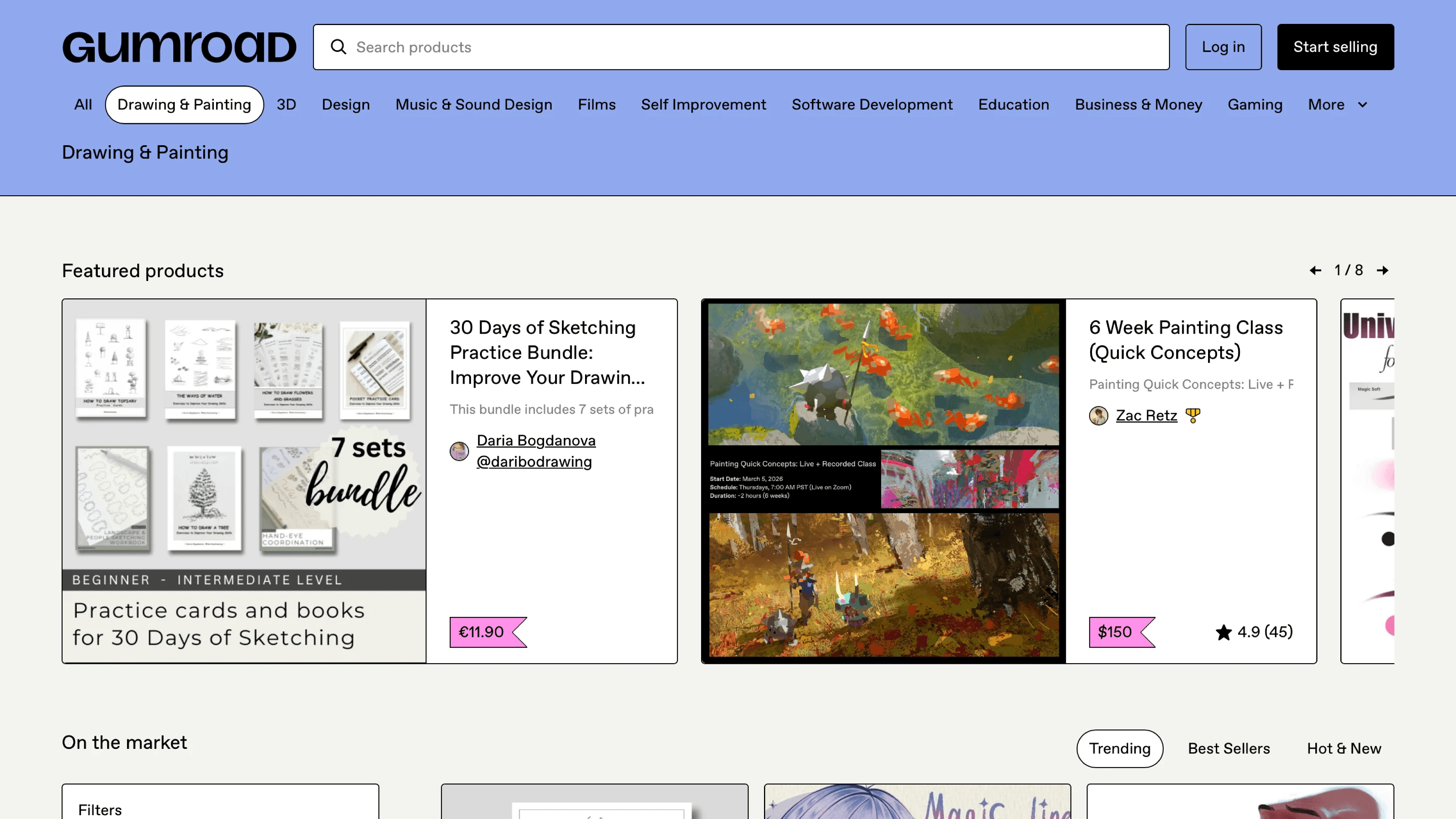Switch to the Hot & New tab
Image resolution: width=1456 pixels, height=819 pixels.
1344,748
